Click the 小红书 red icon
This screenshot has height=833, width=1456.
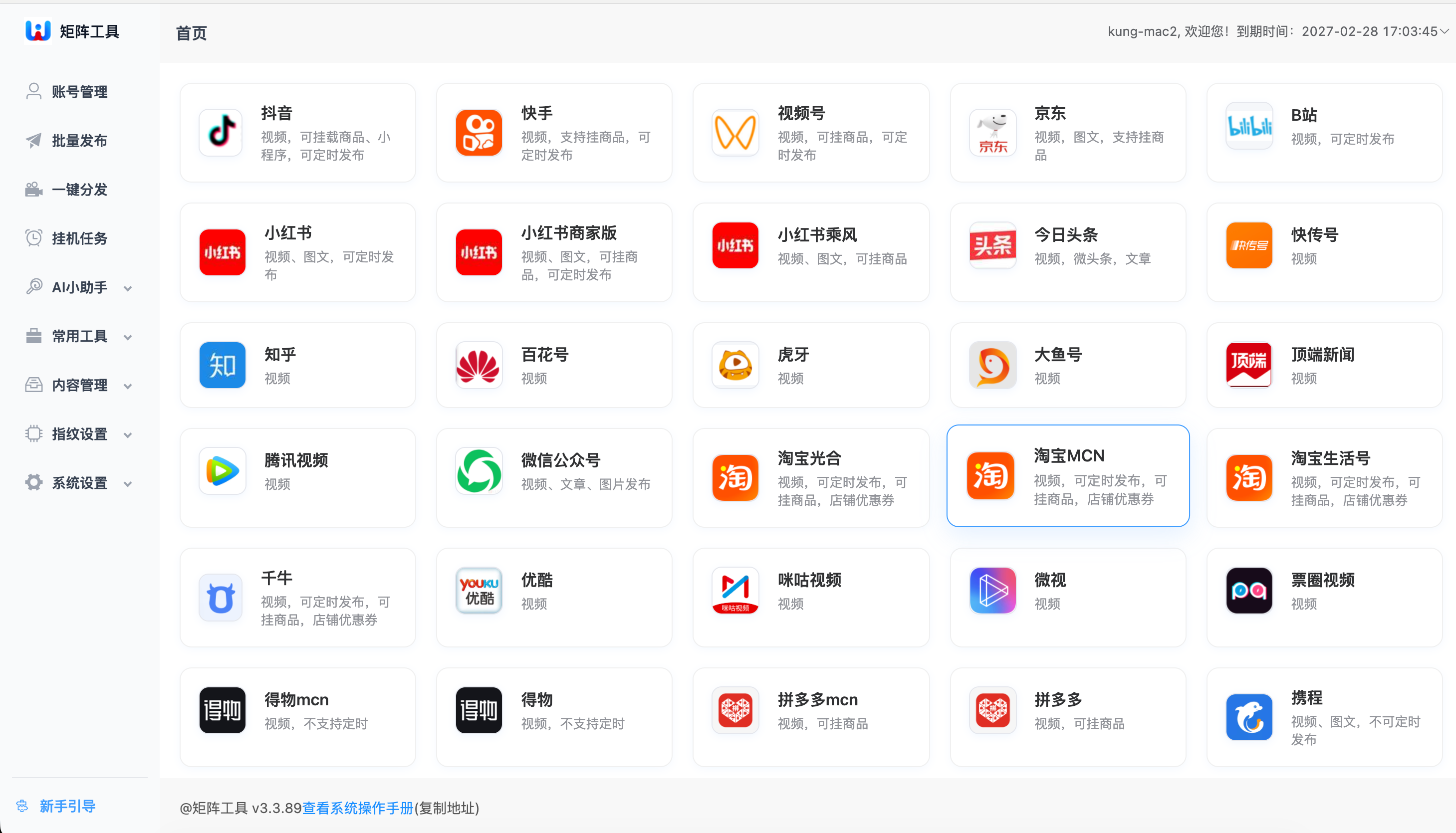[222, 252]
